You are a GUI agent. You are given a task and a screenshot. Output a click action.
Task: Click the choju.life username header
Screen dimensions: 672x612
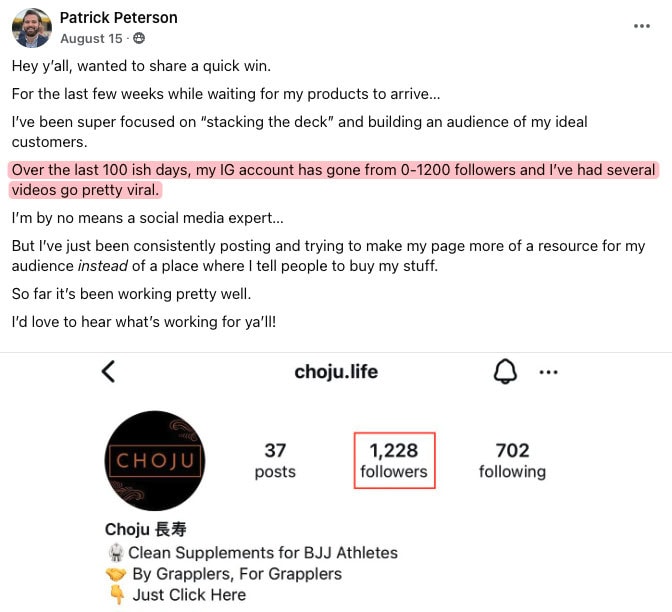tap(336, 372)
